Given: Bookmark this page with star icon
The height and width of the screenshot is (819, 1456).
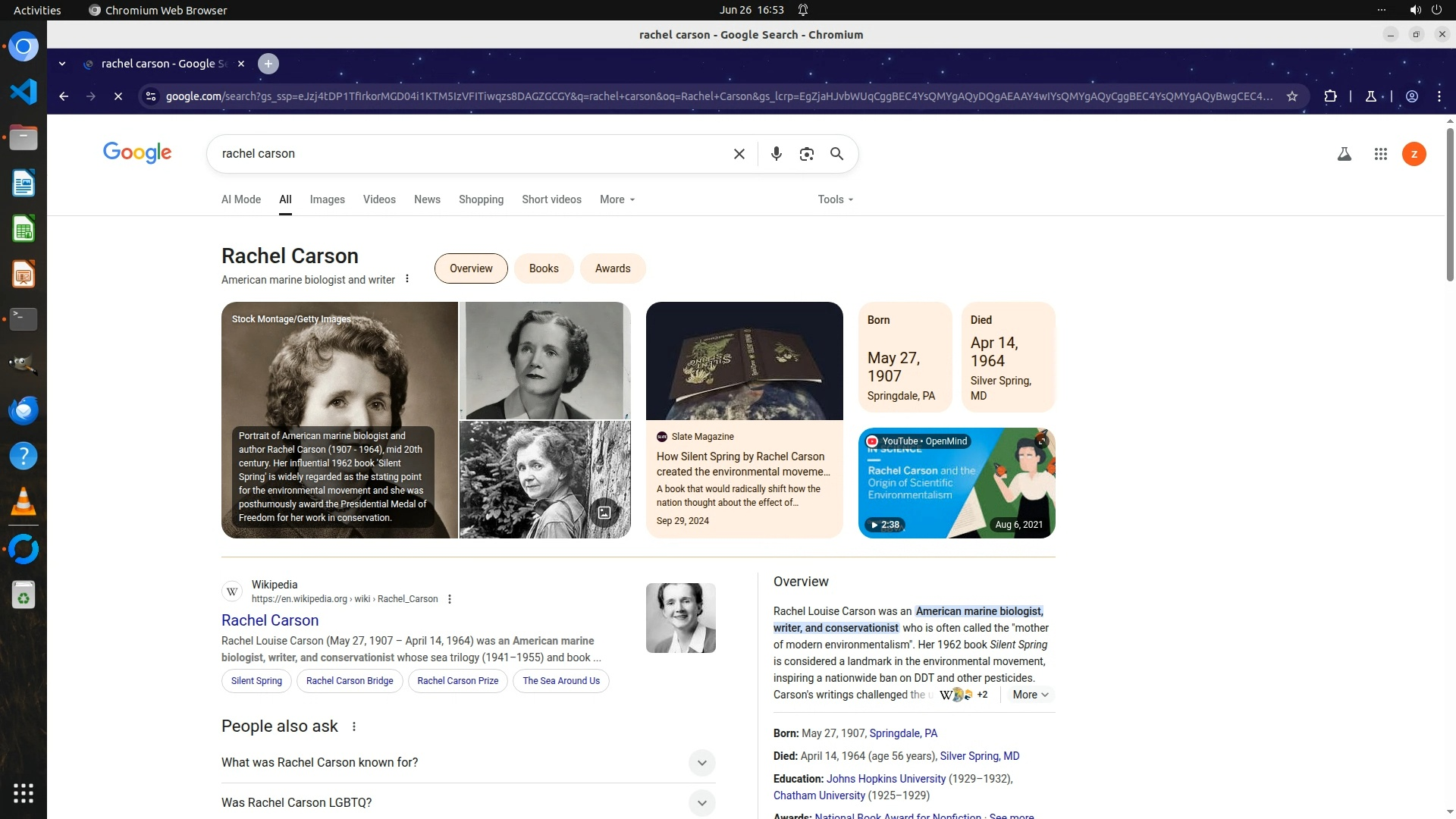Looking at the screenshot, I should (1292, 96).
